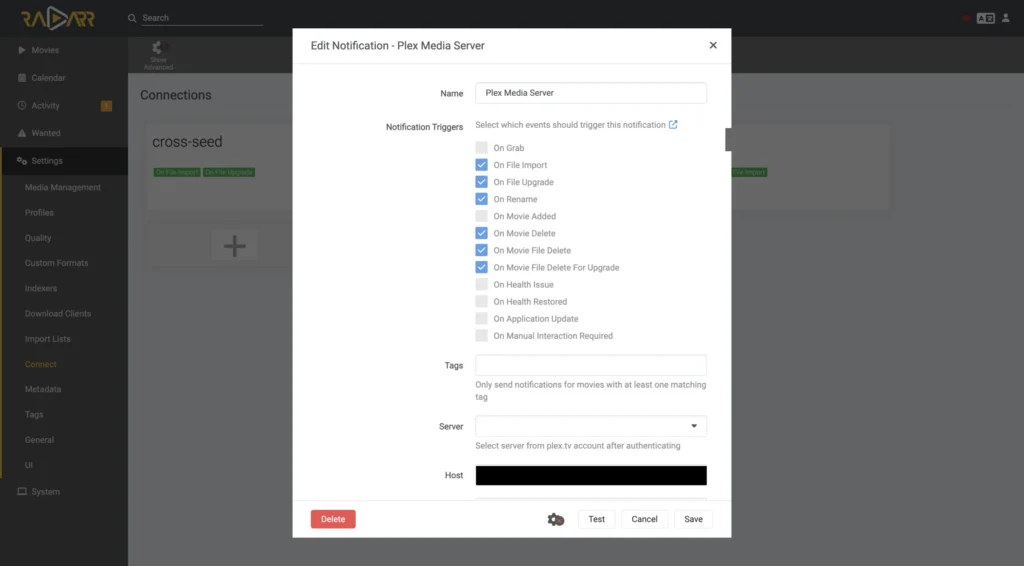Enable the On Grab trigger
1024x566 pixels.
click(x=481, y=148)
